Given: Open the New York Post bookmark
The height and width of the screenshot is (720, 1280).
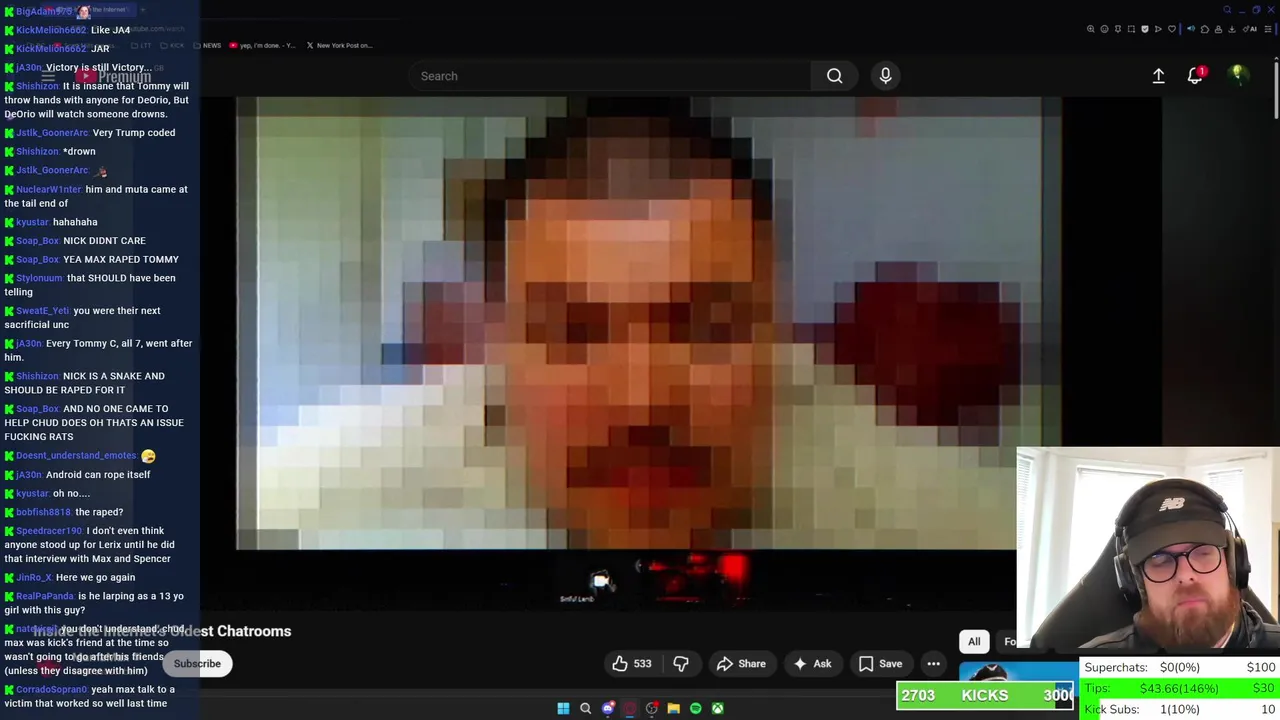Looking at the screenshot, I should click(339, 45).
